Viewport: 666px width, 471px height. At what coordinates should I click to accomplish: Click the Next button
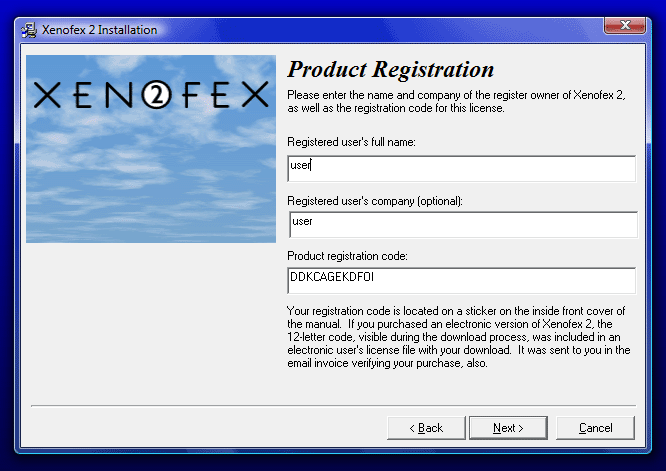[x=508, y=428]
